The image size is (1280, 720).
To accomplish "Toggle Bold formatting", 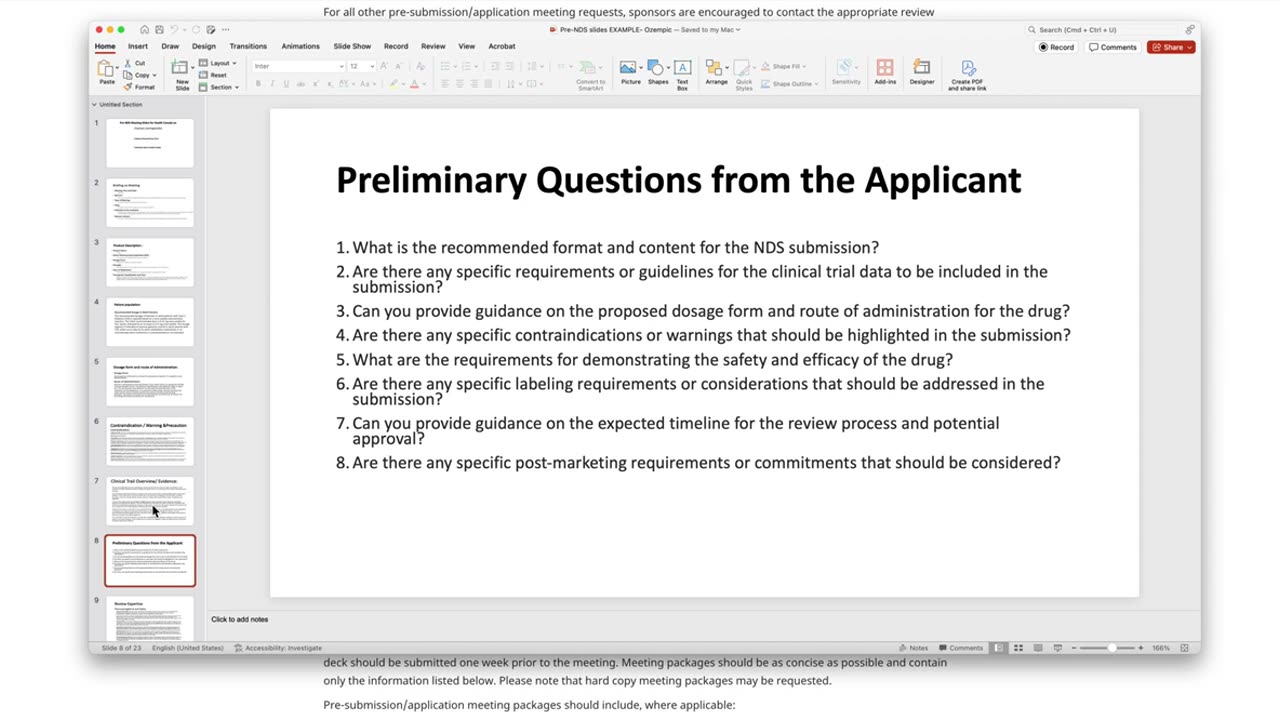I will (x=258, y=84).
